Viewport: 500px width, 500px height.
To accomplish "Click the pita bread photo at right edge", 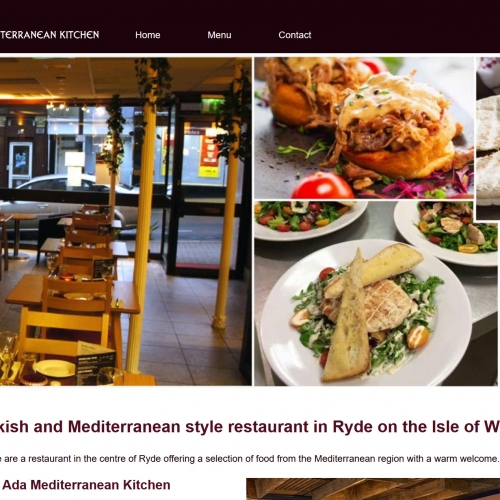I will pyautogui.click(x=488, y=138).
